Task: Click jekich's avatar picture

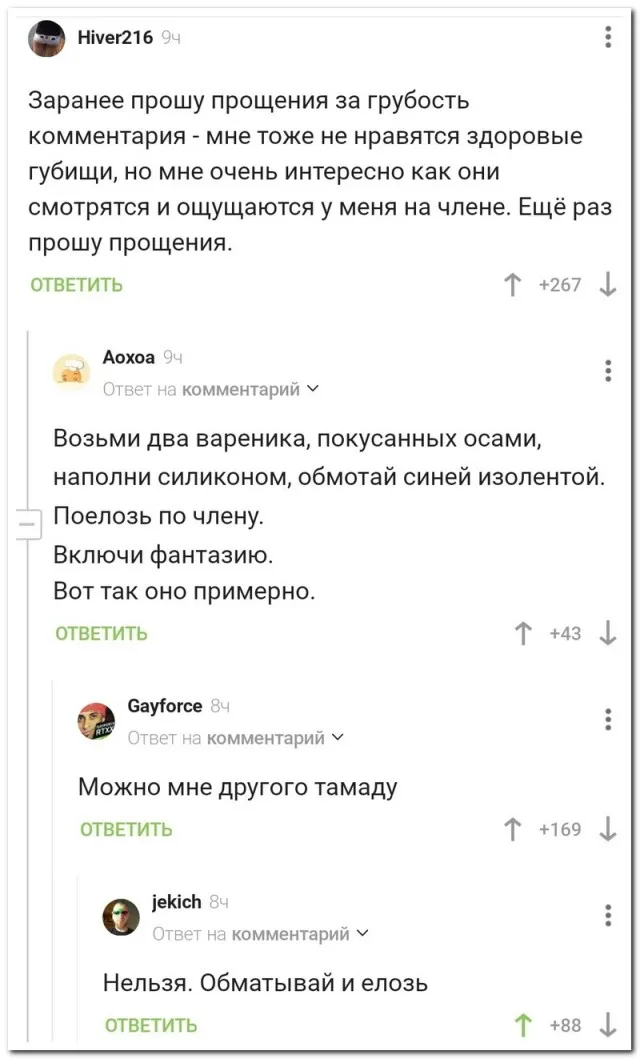Action: 121,916
